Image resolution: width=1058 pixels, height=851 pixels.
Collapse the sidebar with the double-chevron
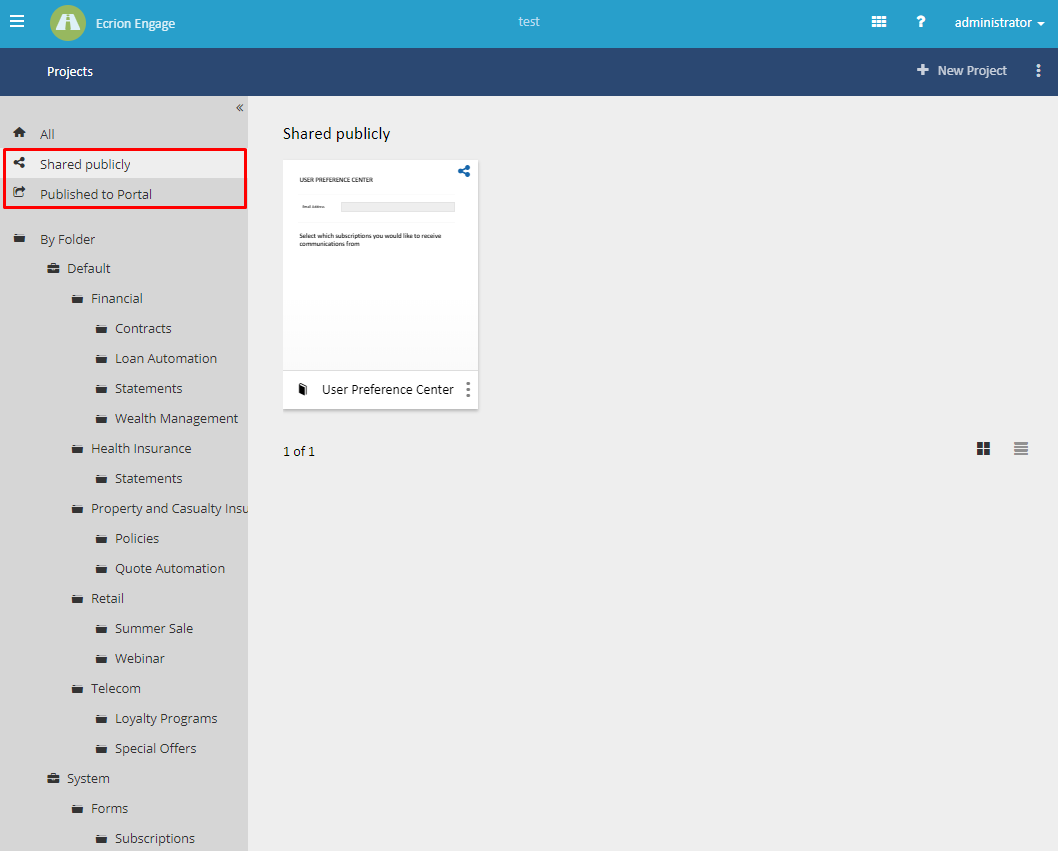coord(239,107)
